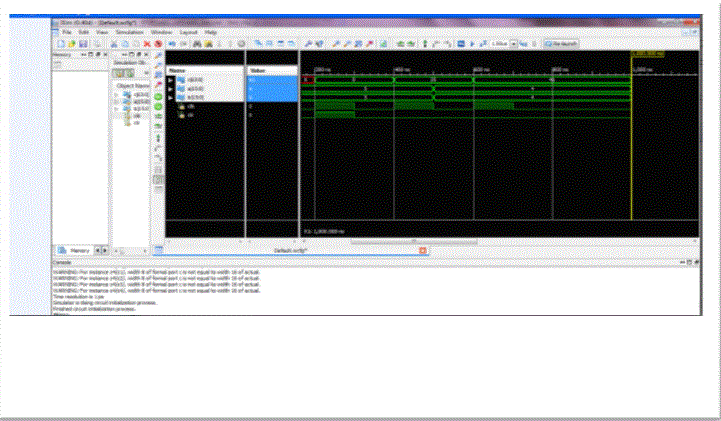Image resolution: width=721 pixels, height=421 pixels.
Task: Switch to the Memory tab
Action: pyautogui.click(x=74, y=250)
